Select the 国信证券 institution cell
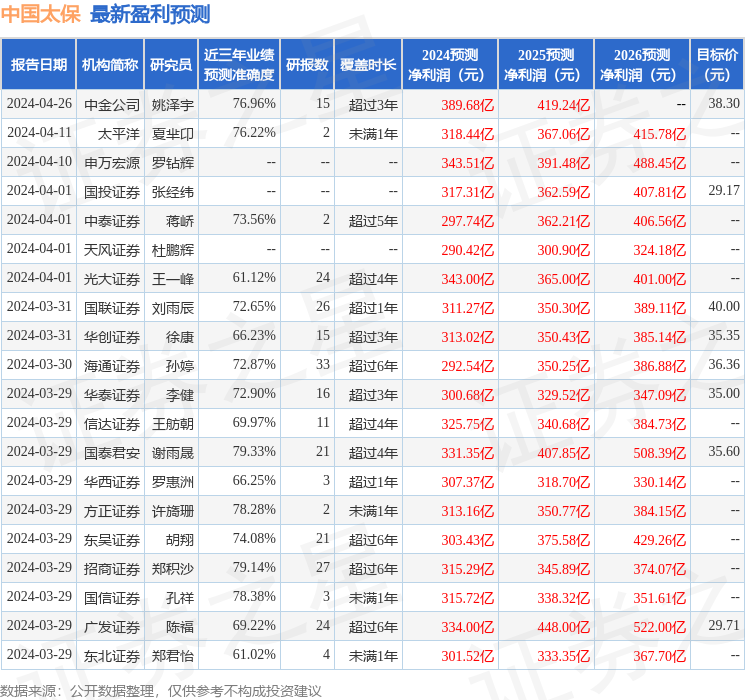745x700 pixels. tap(112, 597)
